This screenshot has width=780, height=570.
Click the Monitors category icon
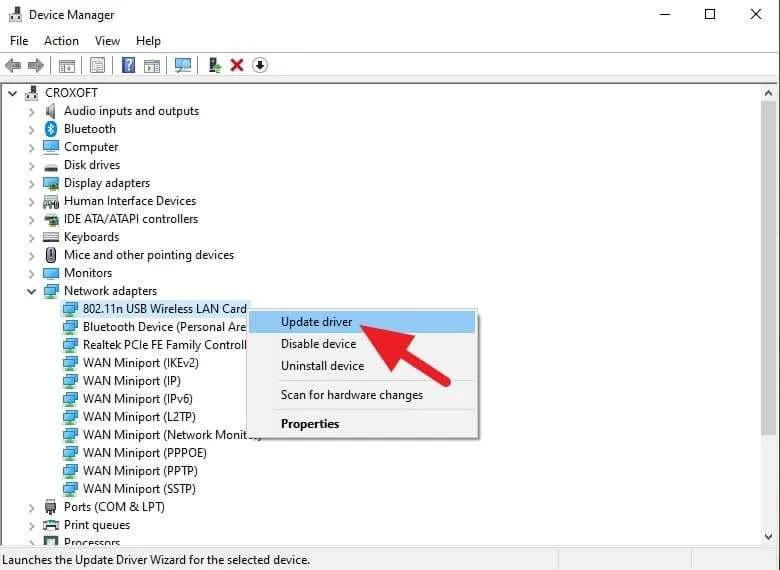pos(51,273)
